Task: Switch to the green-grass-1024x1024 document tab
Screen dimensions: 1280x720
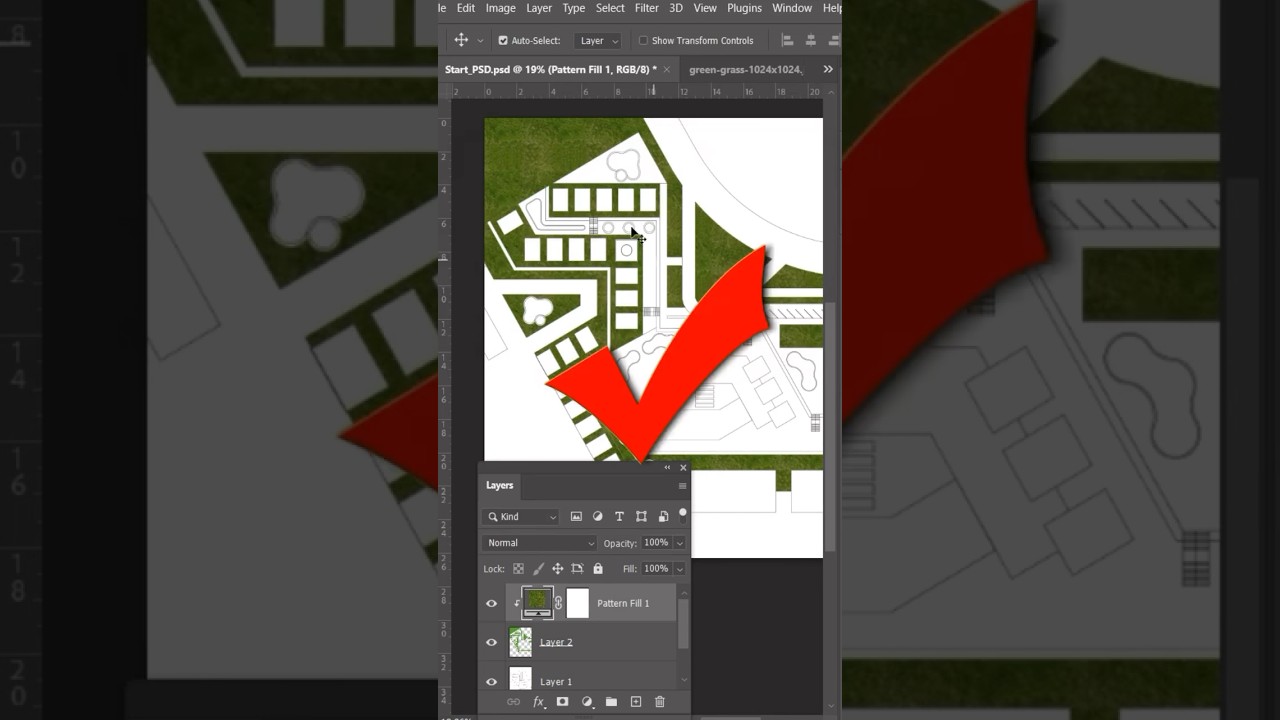Action: (x=745, y=70)
